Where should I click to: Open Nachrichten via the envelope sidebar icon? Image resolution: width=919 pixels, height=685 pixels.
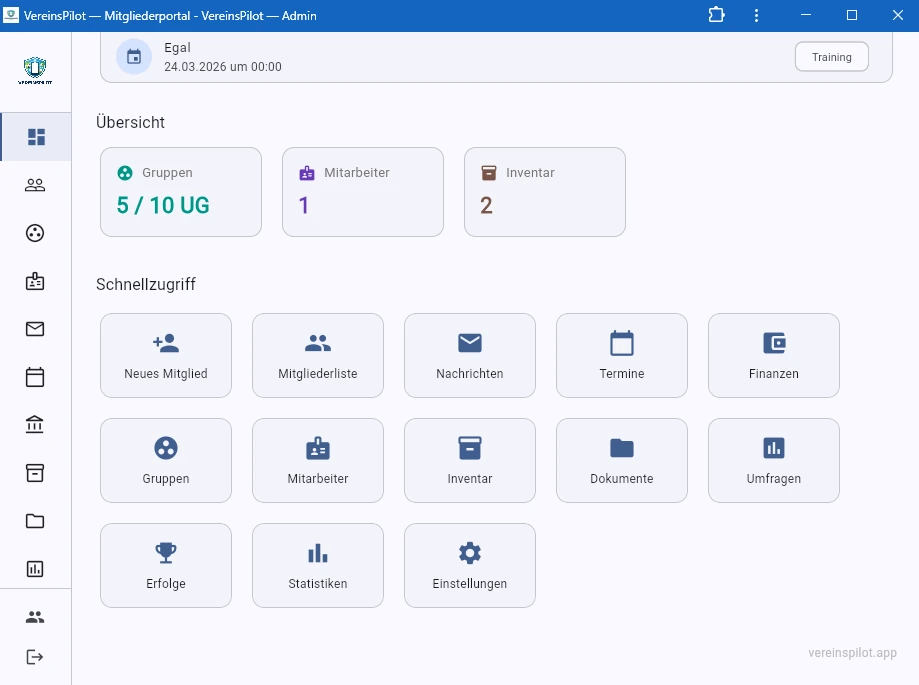[x=35, y=328]
